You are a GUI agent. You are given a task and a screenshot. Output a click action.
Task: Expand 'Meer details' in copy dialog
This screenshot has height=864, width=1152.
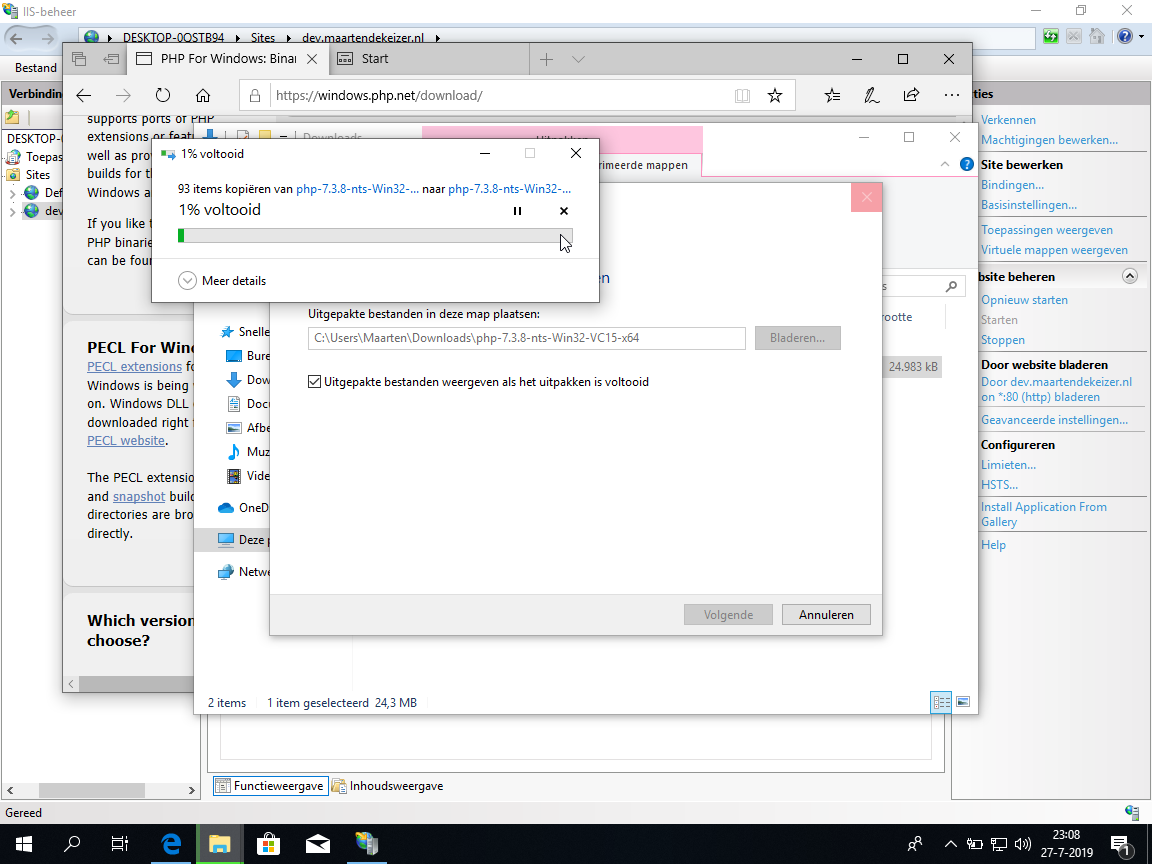(x=222, y=281)
